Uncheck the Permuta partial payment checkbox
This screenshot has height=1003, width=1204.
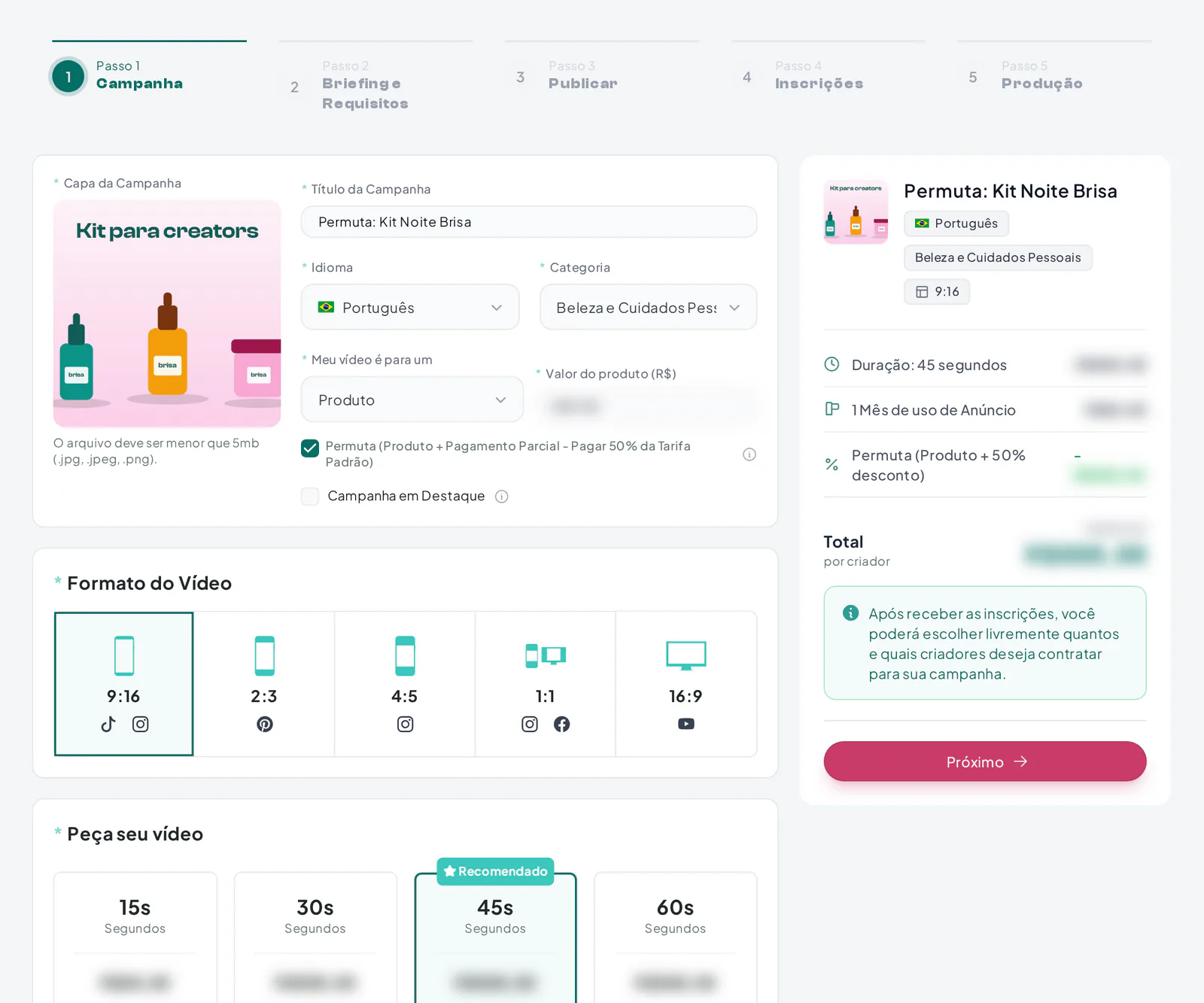pyautogui.click(x=310, y=448)
